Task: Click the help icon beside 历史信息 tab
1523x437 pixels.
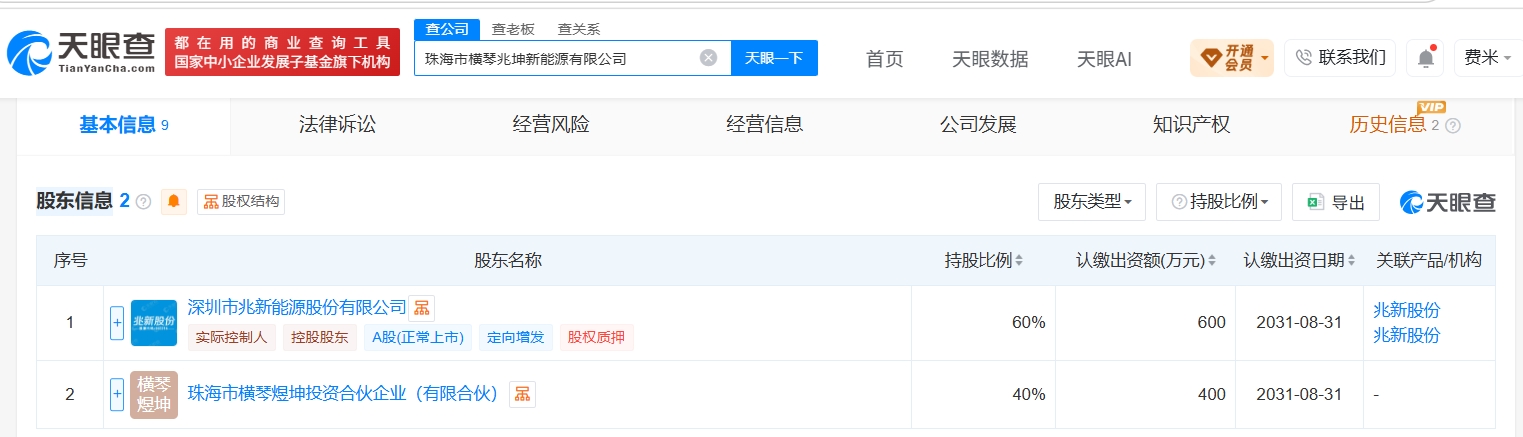Action: click(1453, 126)
